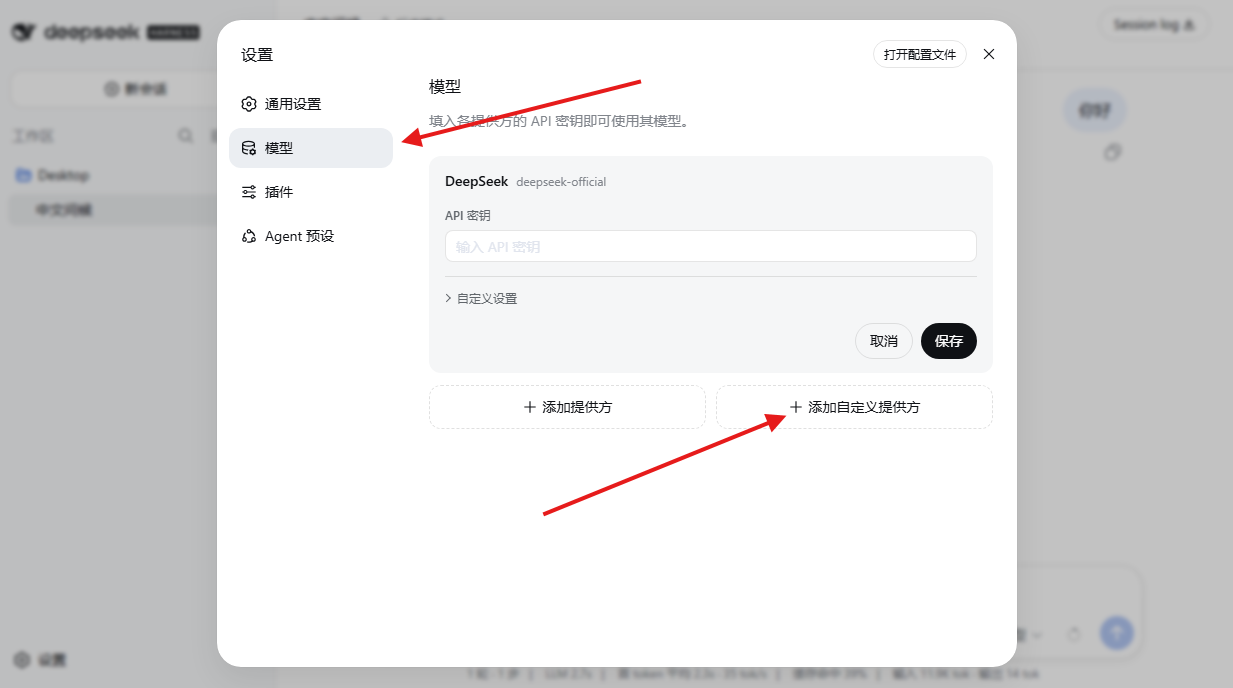The image size is (1233, 688).
Task: Click the 填入各提供方的 API 密钥 description text
Action: point(560,121)
